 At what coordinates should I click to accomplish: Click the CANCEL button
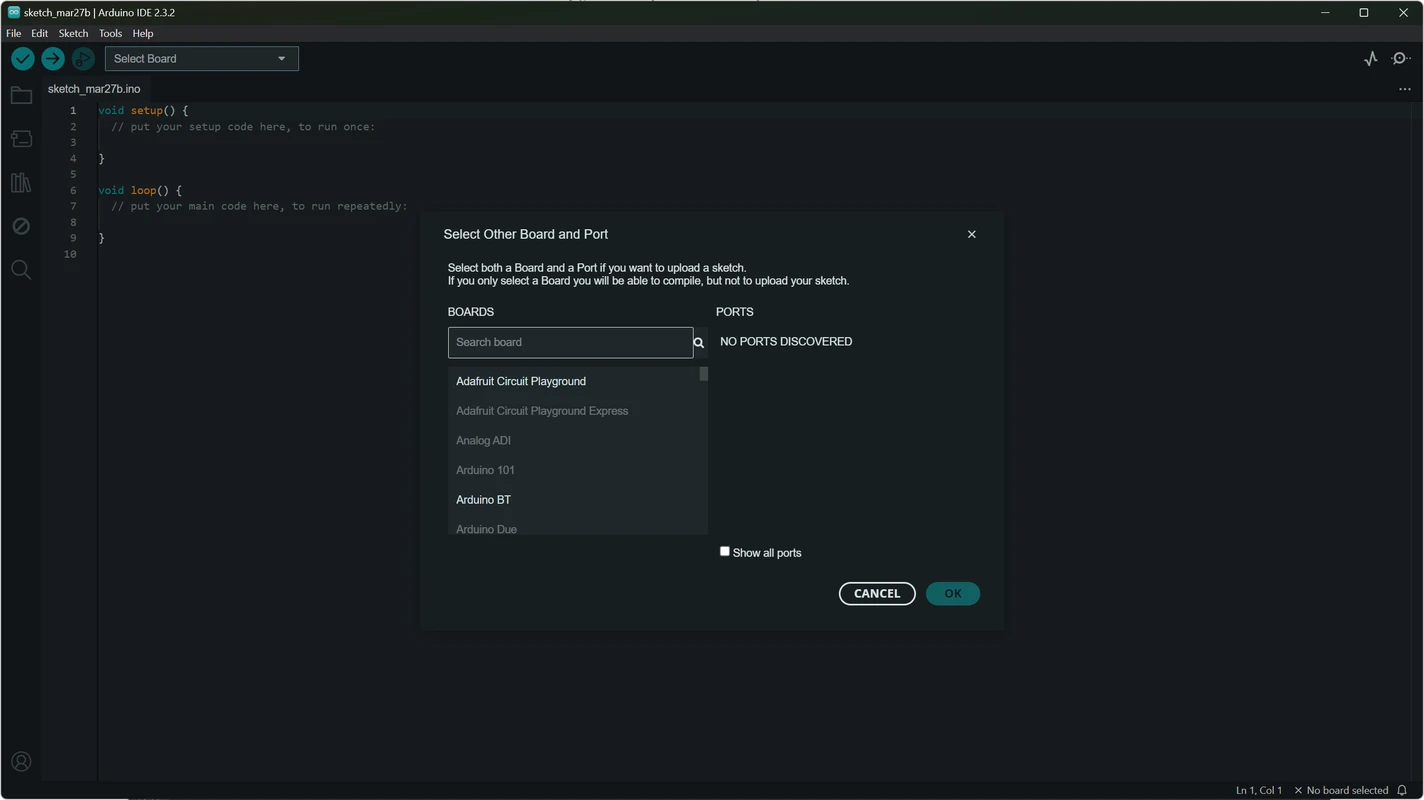[877, 594]
